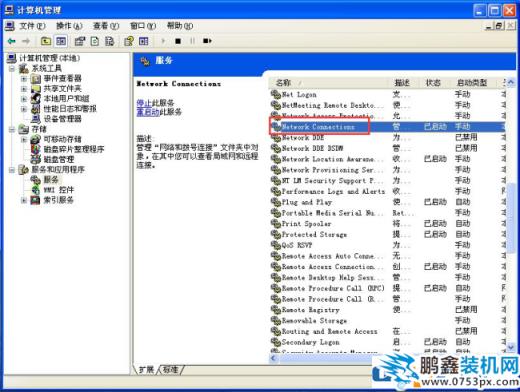This screenshot has height=392, width=520.
Task: Click the Net Logon service gear icon
Action: coord(276,95)
